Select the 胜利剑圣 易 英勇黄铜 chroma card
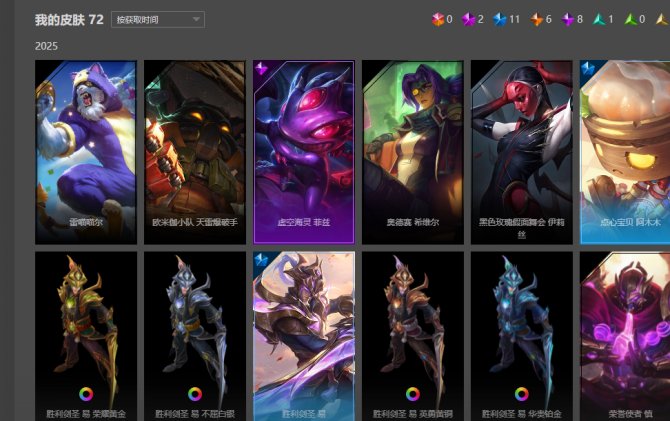This screenshot has width=670, height=421. click(x=413, y=336)
